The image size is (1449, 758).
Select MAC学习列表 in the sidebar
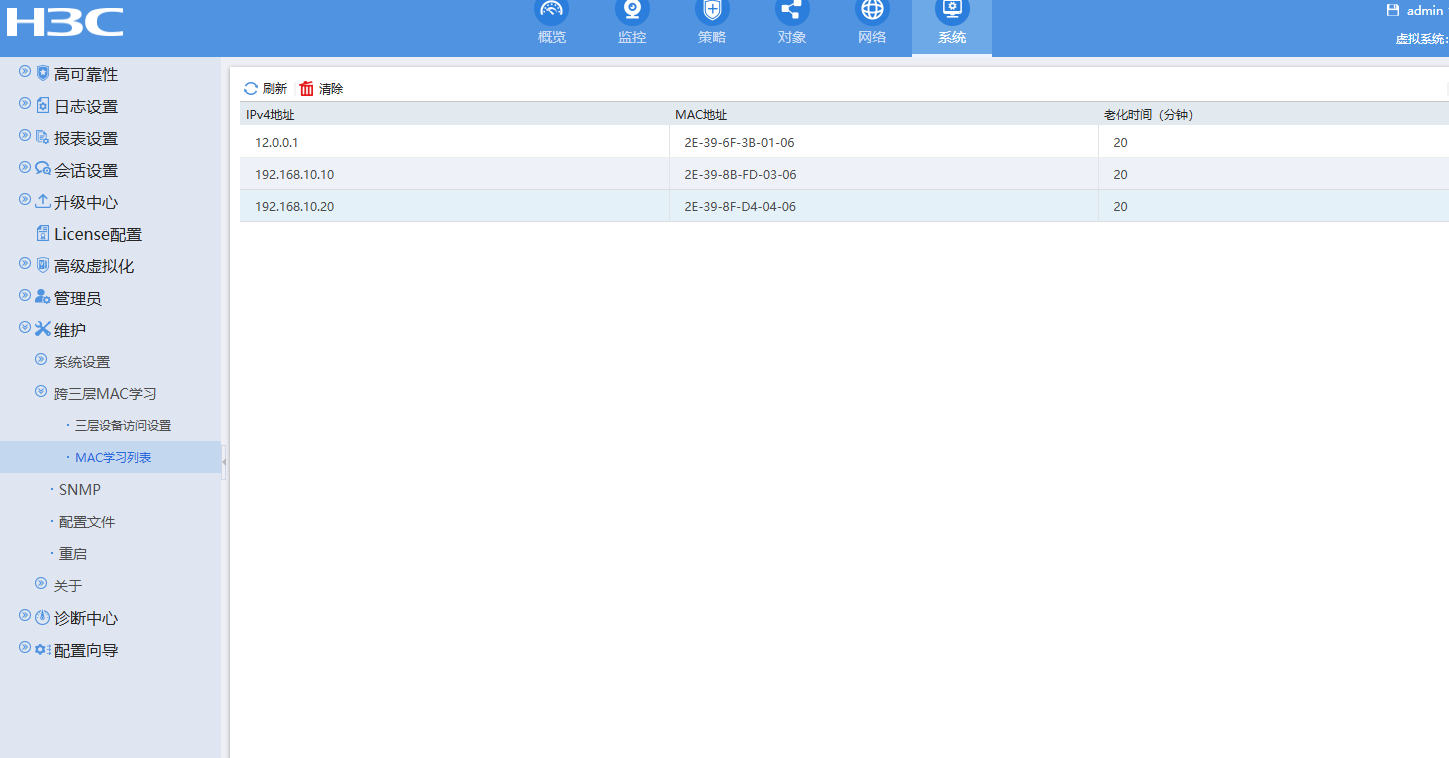point(113,458)
